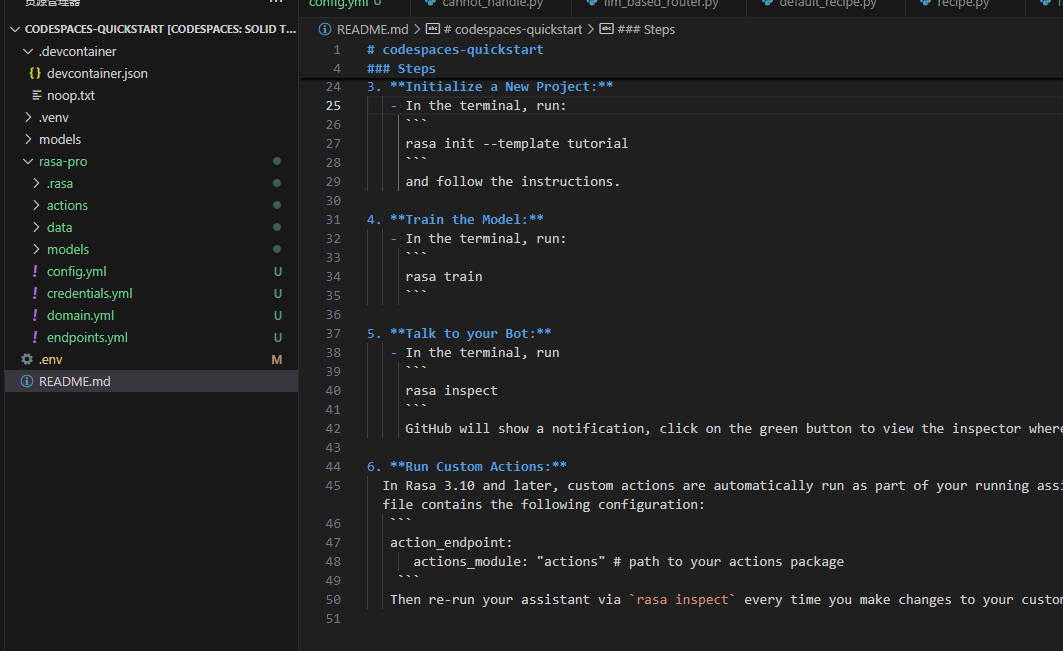Viewport: 1063px width, 651px height.
Task: Click the JSON braces icon of devcontainer.json
Action: click(35, 73)
